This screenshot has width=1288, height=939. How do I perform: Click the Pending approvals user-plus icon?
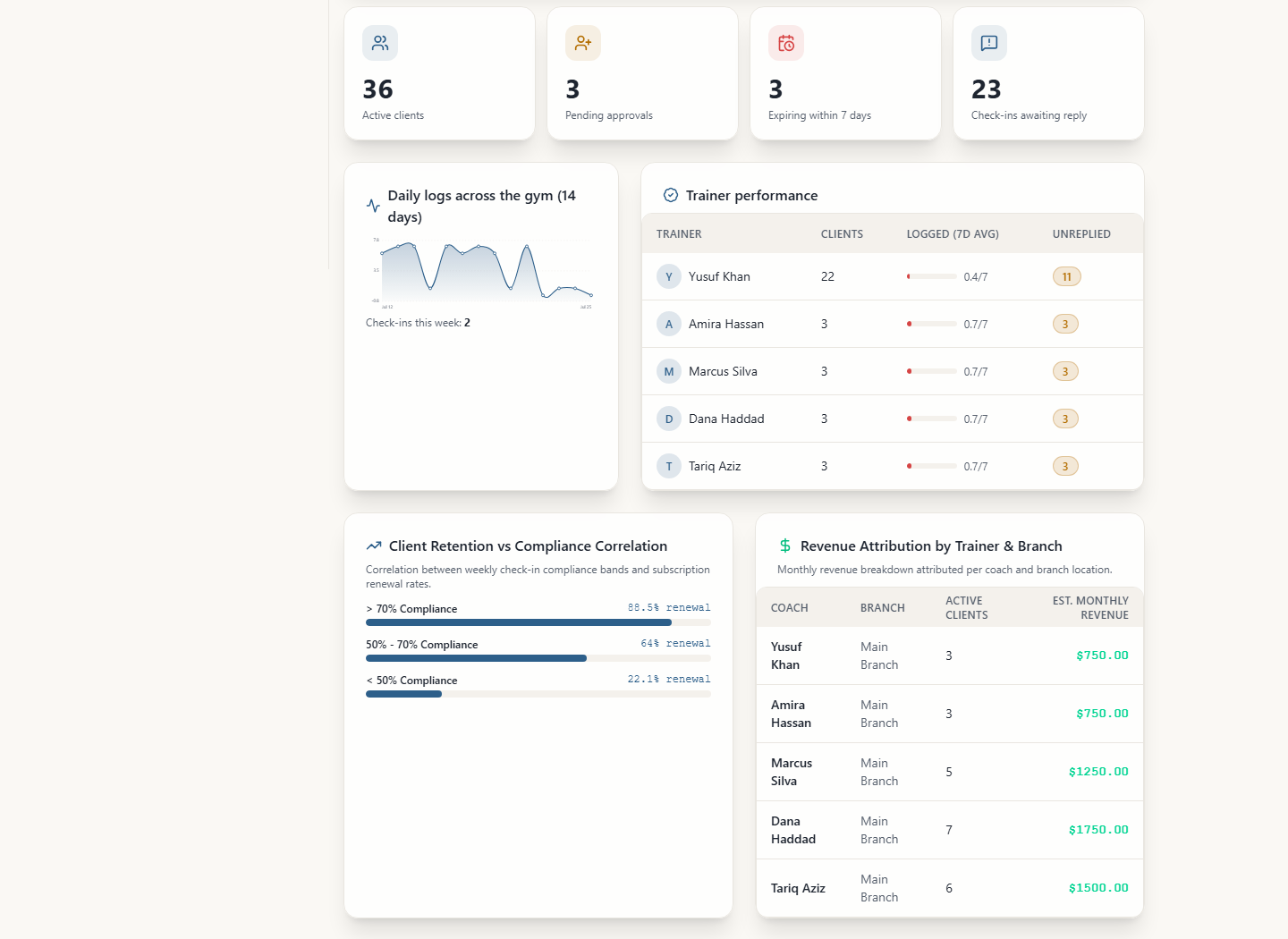583,43
